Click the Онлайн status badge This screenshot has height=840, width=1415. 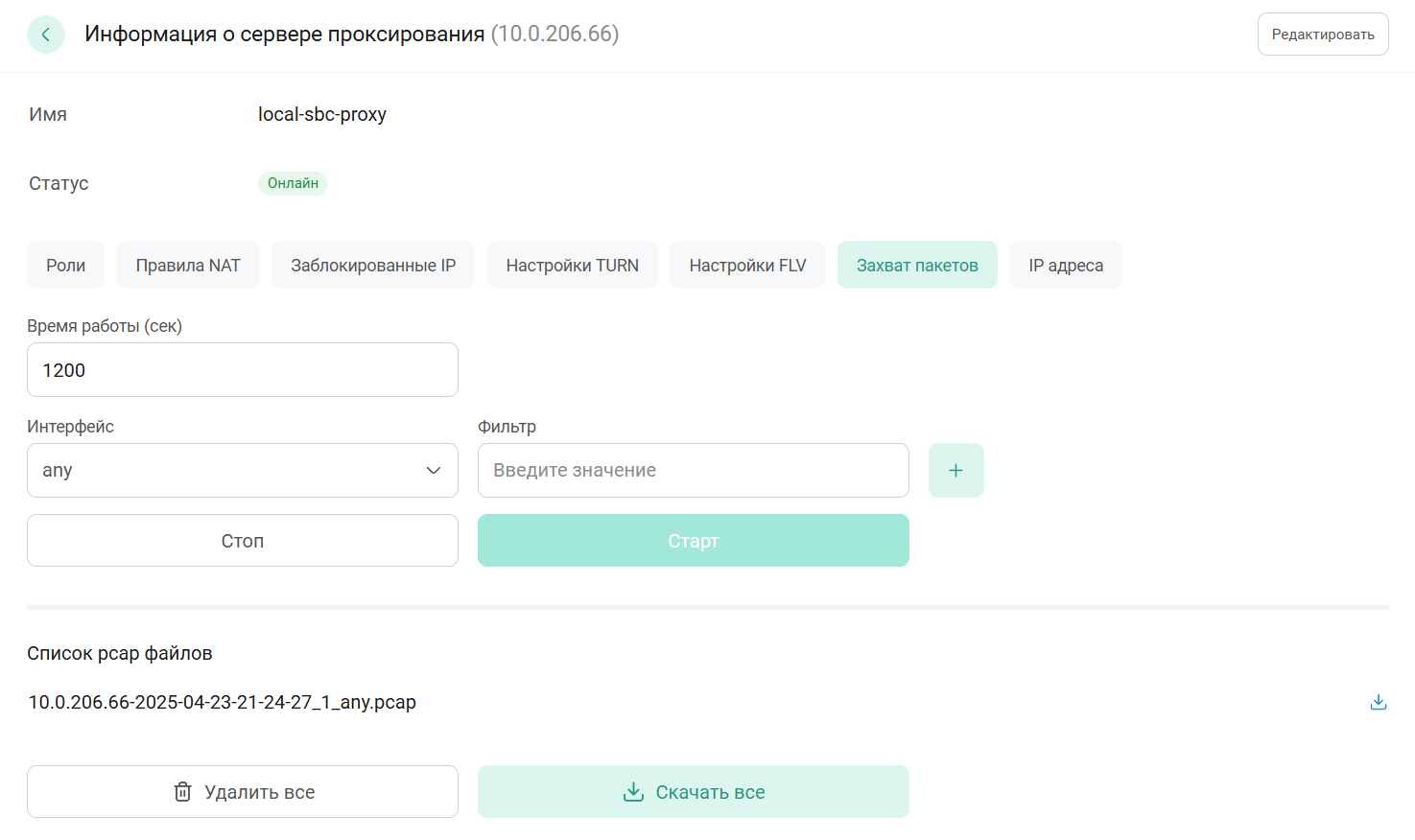tap(293, 183)
